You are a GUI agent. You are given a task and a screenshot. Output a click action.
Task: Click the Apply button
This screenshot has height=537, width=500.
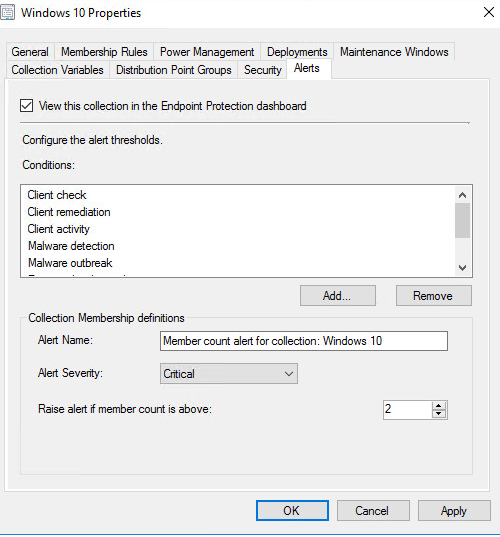coord(454,511)
